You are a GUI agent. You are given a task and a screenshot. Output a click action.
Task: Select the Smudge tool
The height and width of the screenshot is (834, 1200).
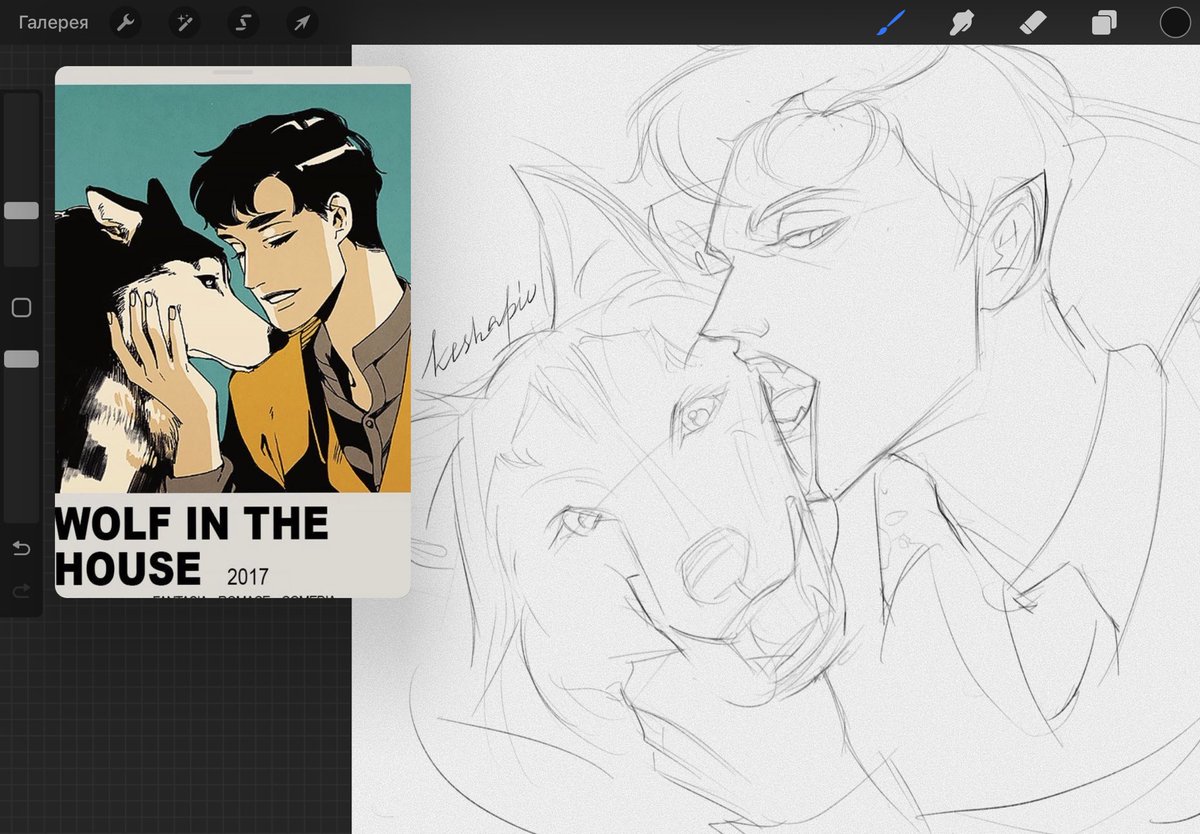tap(962, 22)
